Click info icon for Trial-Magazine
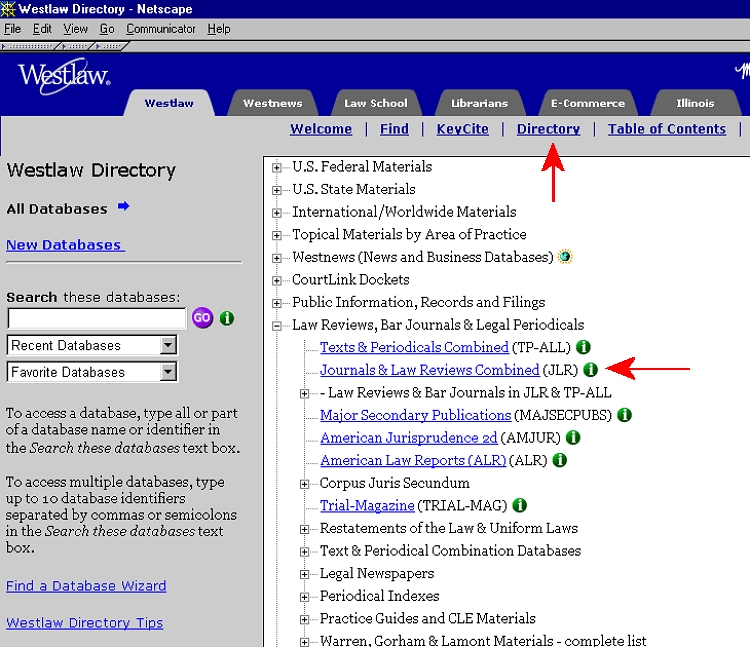This screenshot has width=750, height=647. pos(519,505)
